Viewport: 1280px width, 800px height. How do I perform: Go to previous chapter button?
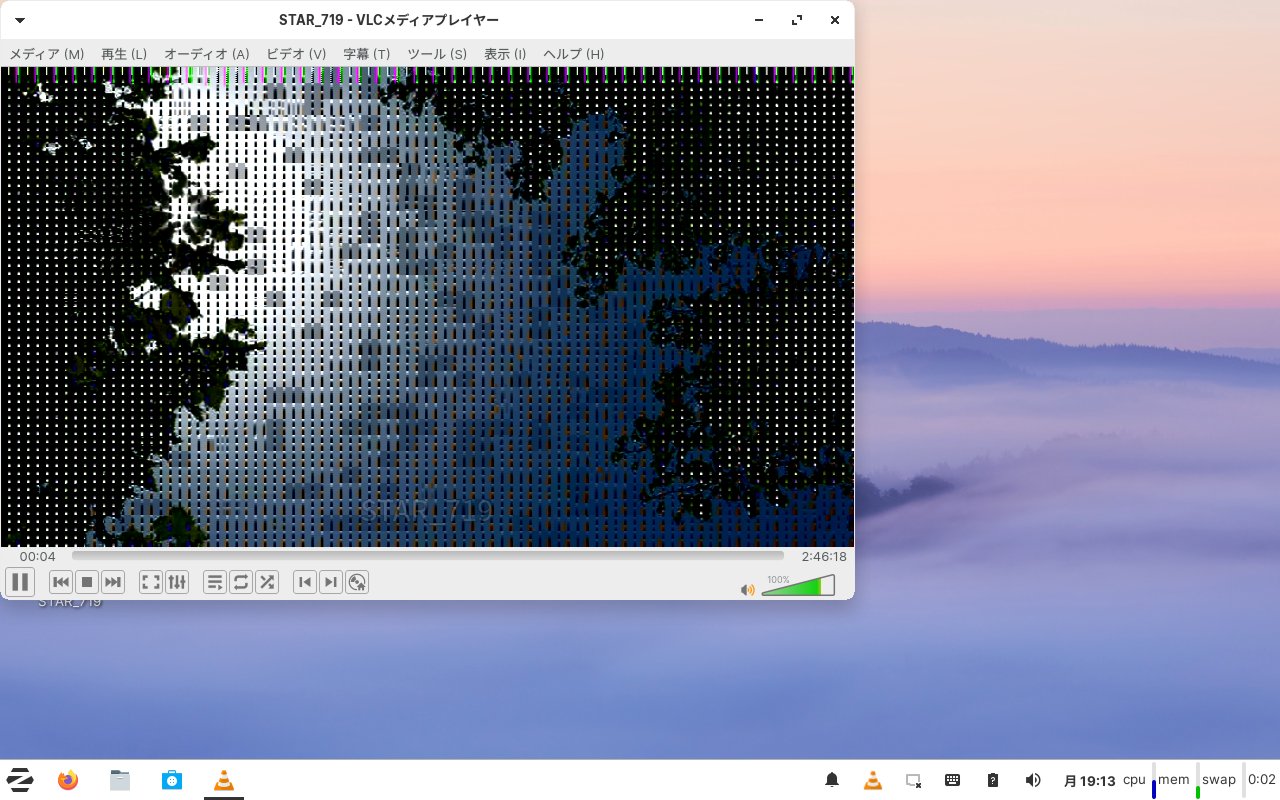[x=305, y=582]
